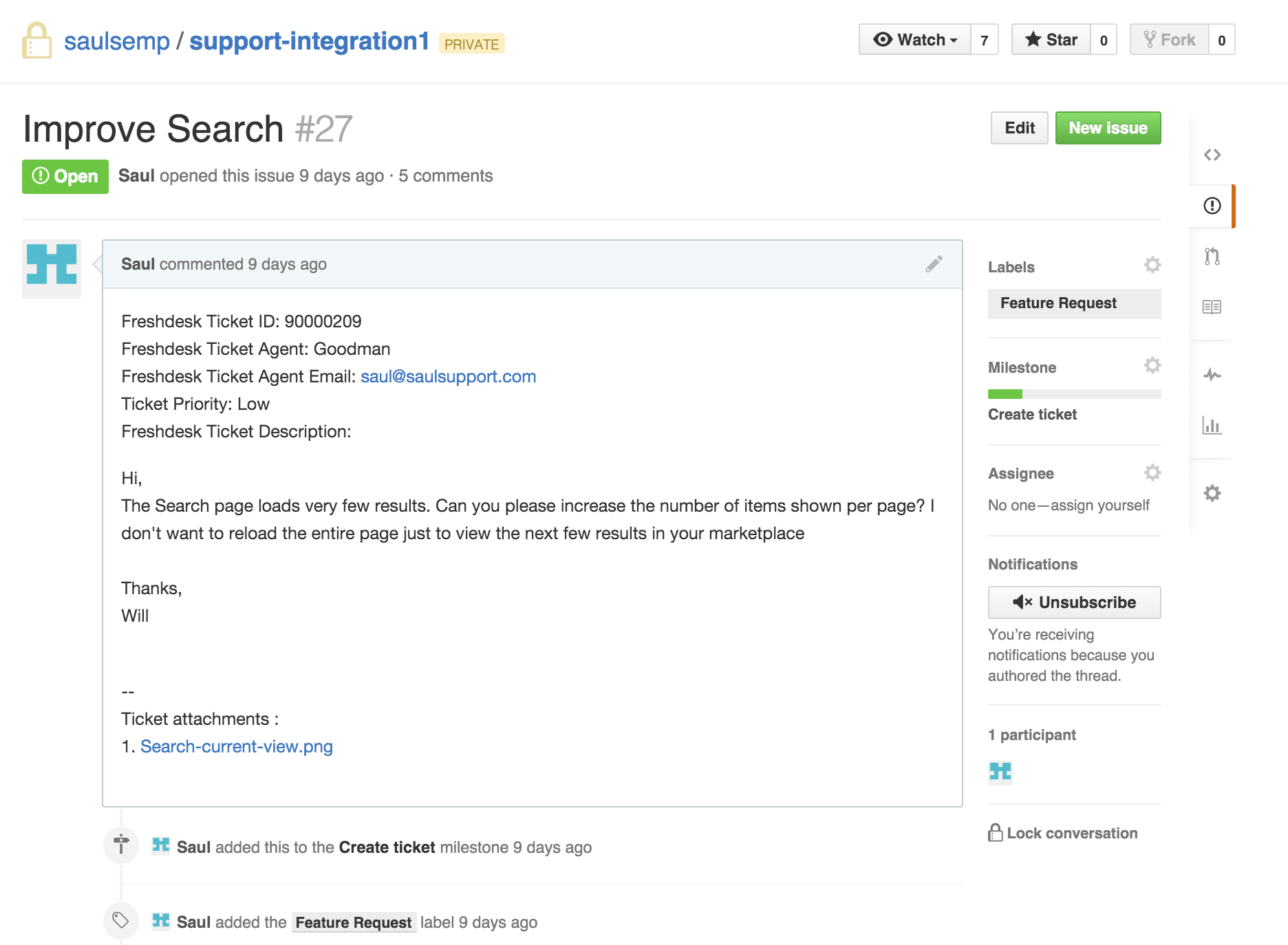Click the milestone progress bar

[x=1074, y=394]
